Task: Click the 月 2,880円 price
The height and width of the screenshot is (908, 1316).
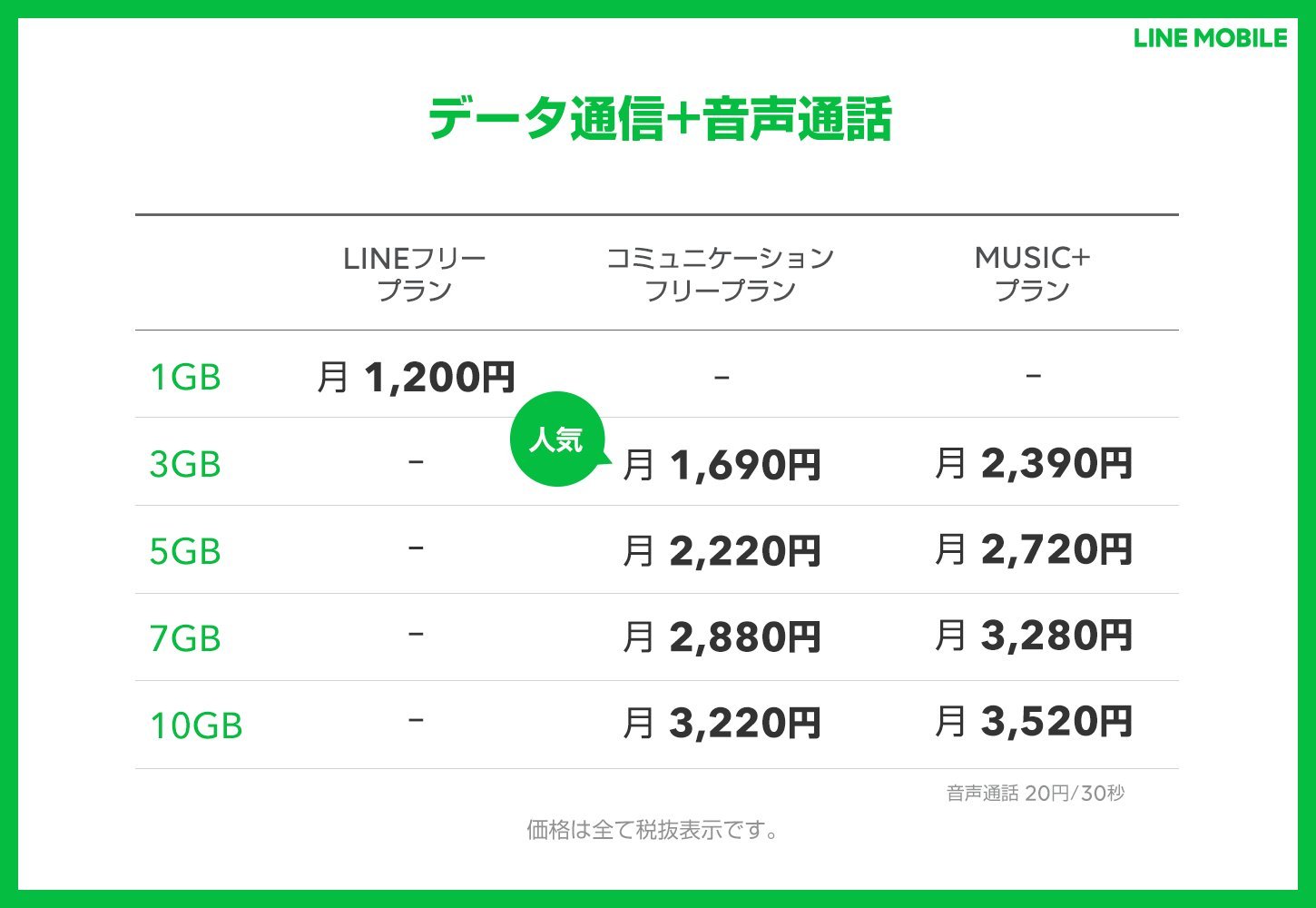Action: 722,637
